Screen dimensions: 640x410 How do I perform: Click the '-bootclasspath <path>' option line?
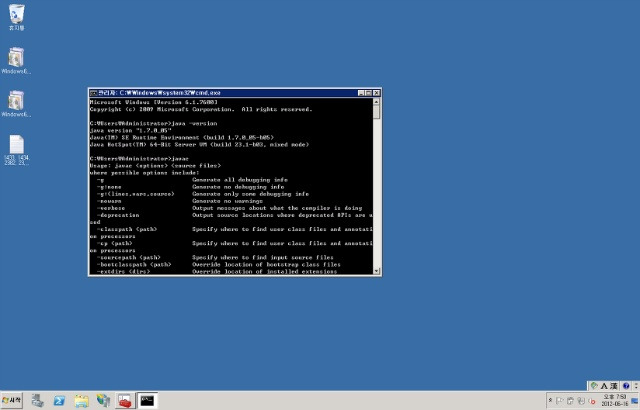tap(218, 264)
